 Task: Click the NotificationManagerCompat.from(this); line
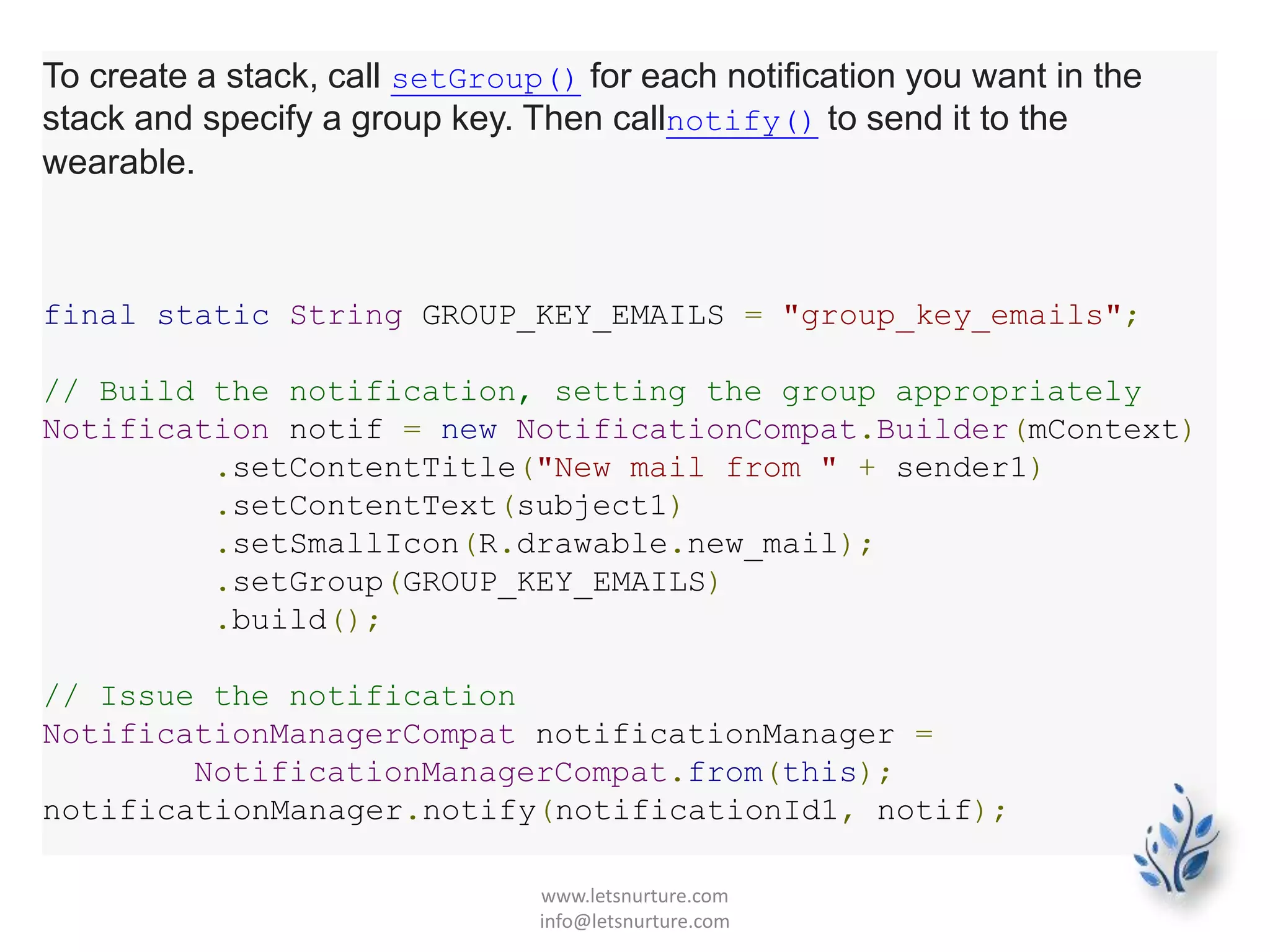point(543,773)
